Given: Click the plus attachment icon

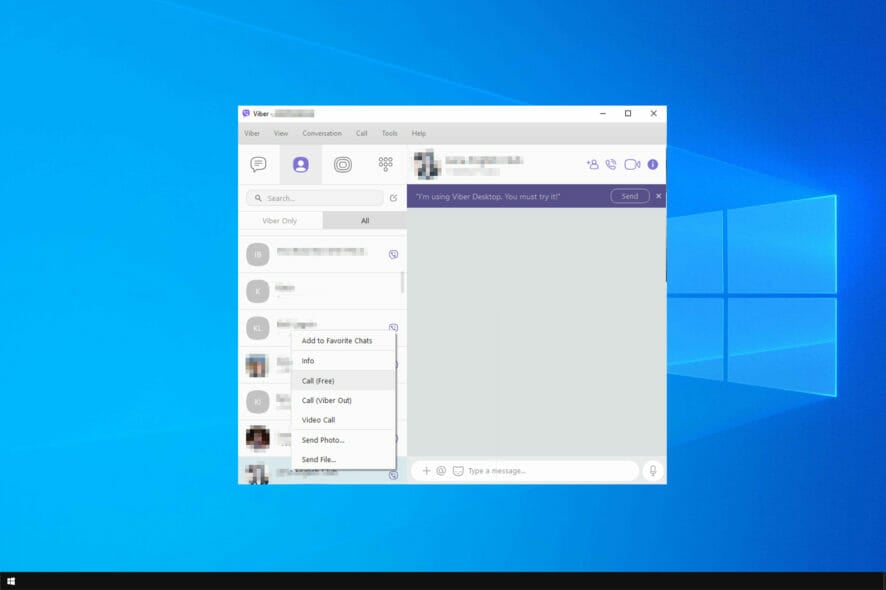Looking at the screenshot, I should click(426, 471).
